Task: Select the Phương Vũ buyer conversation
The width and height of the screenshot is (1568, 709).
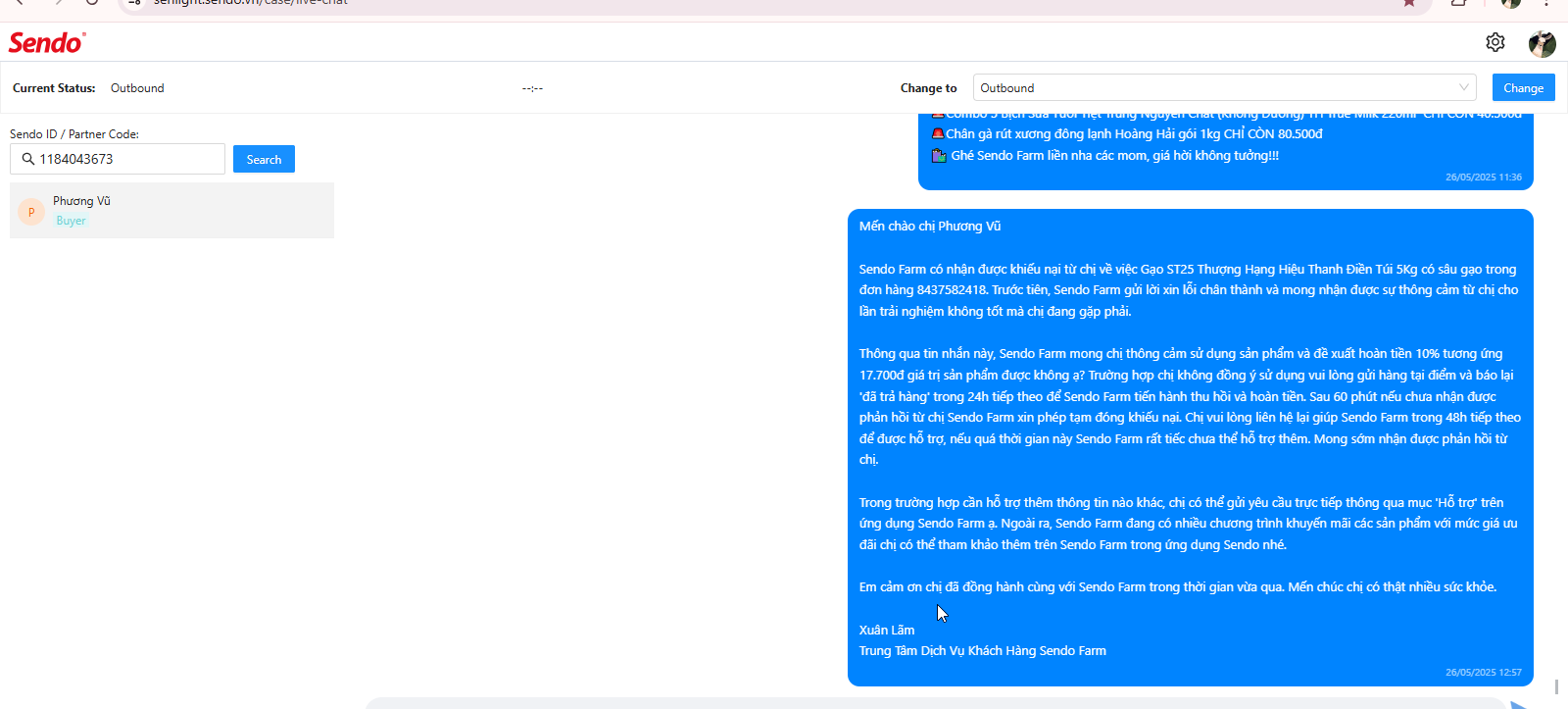Action: click(x=171, y=210)
